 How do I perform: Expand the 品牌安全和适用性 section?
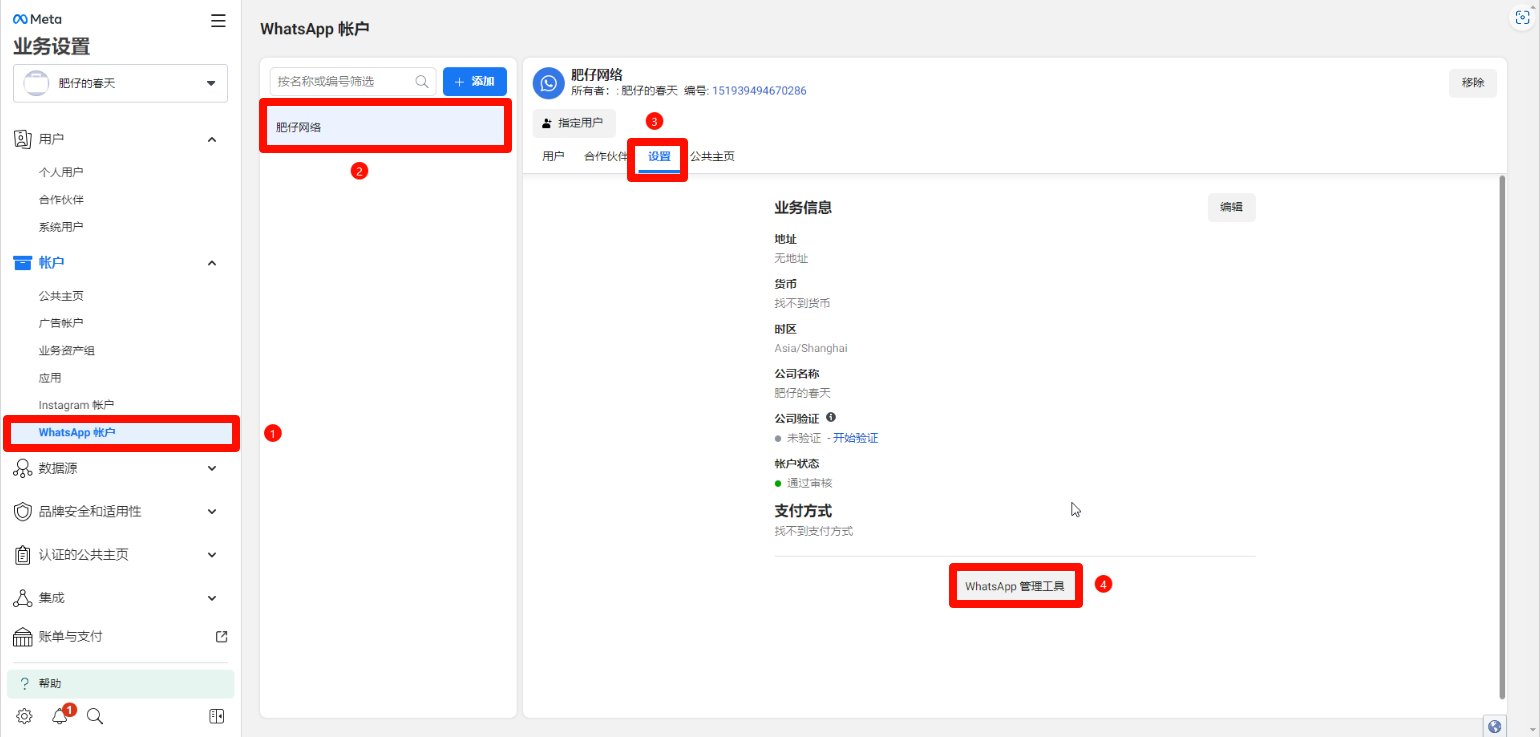point(211,511)
